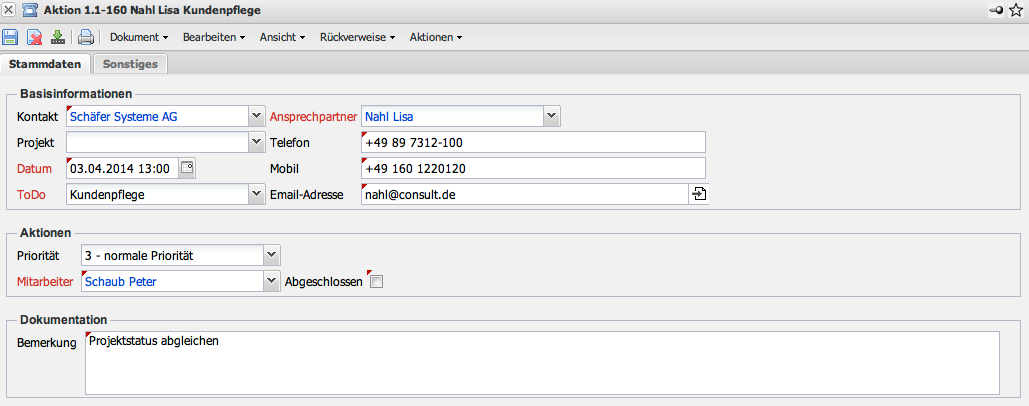Close the Aktion window tab
Viewport: 1029px width, 406px height.
[9, 10]
